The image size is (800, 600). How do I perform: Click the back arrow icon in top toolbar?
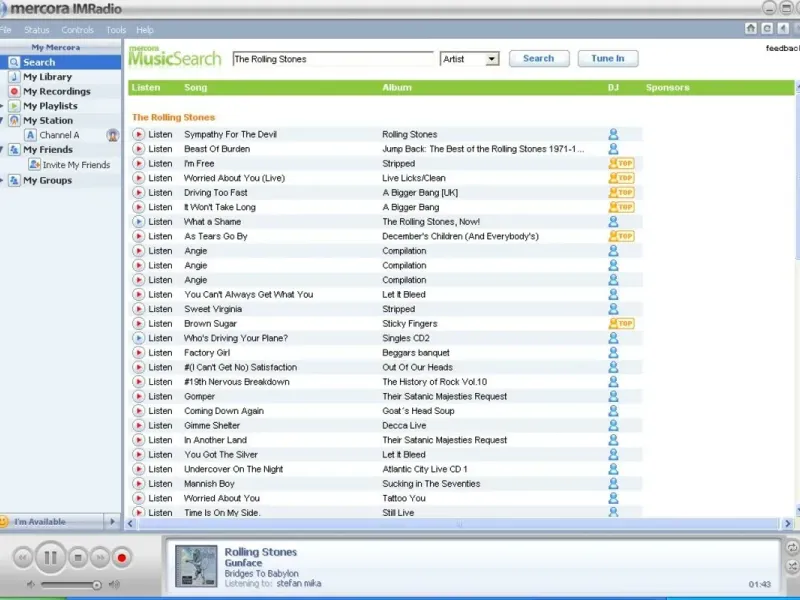(x=783, y=29)
